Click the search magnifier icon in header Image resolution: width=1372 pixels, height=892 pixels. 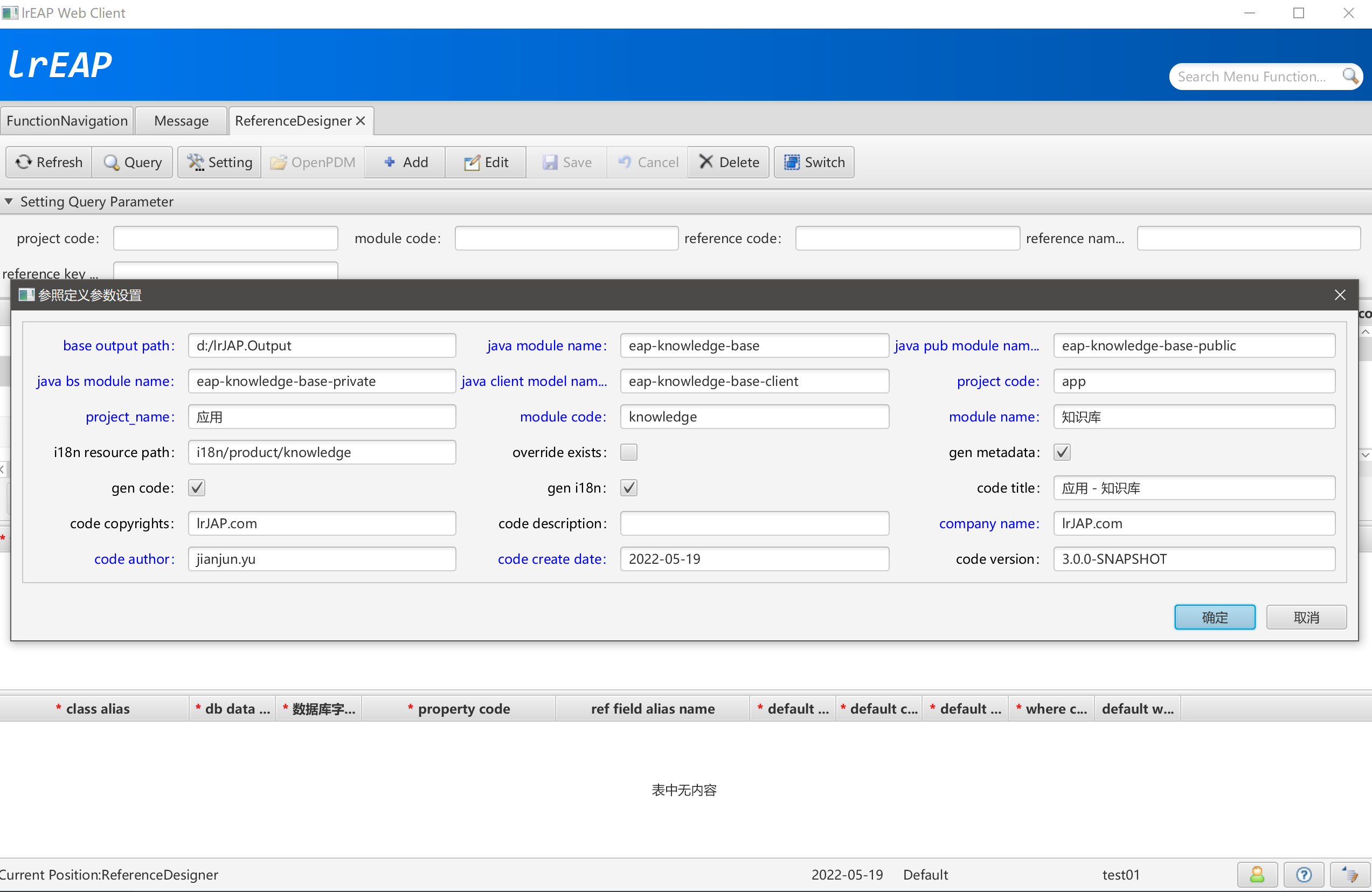1349,76
